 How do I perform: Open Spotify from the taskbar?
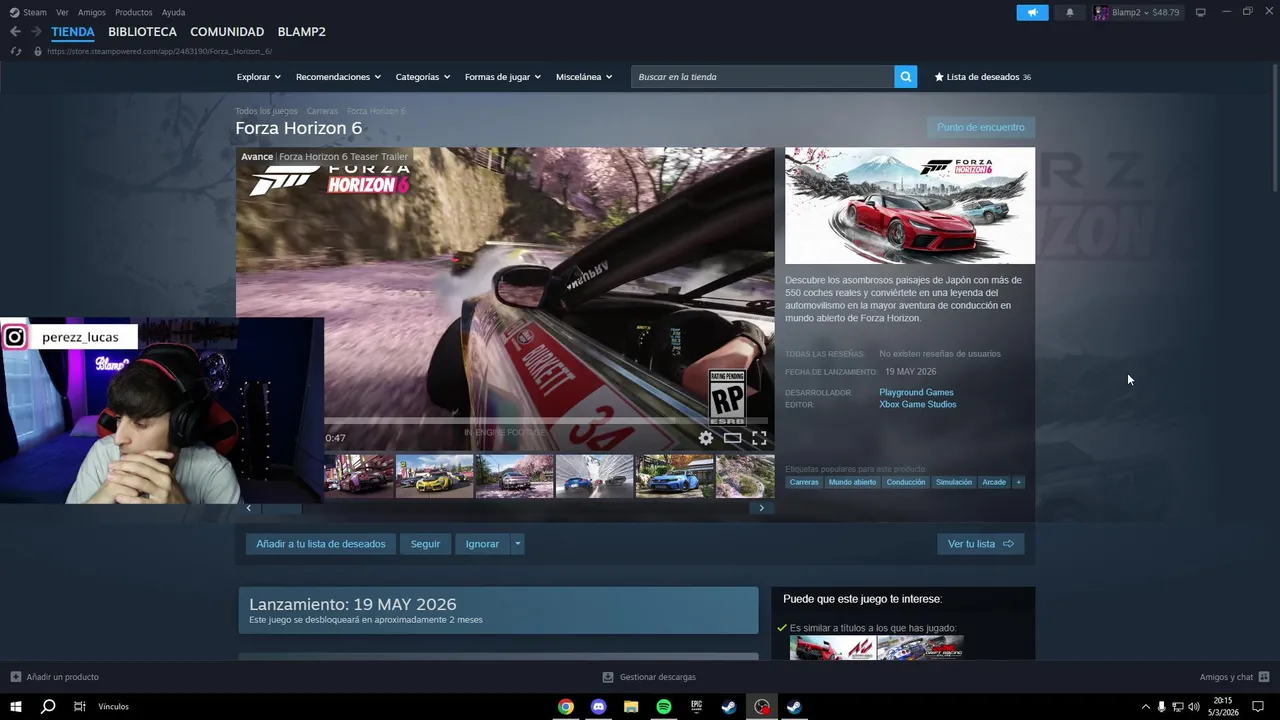coord(664,707)
